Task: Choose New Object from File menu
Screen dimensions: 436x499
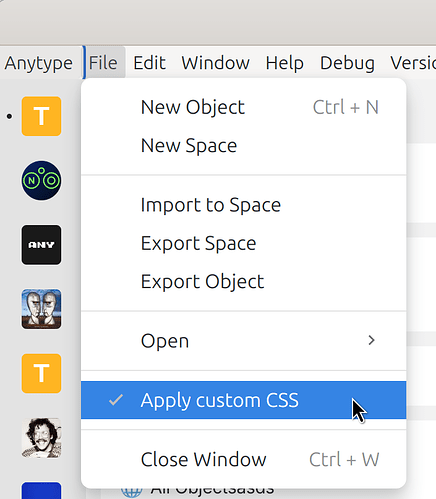Action: click(x=243, y=107)
